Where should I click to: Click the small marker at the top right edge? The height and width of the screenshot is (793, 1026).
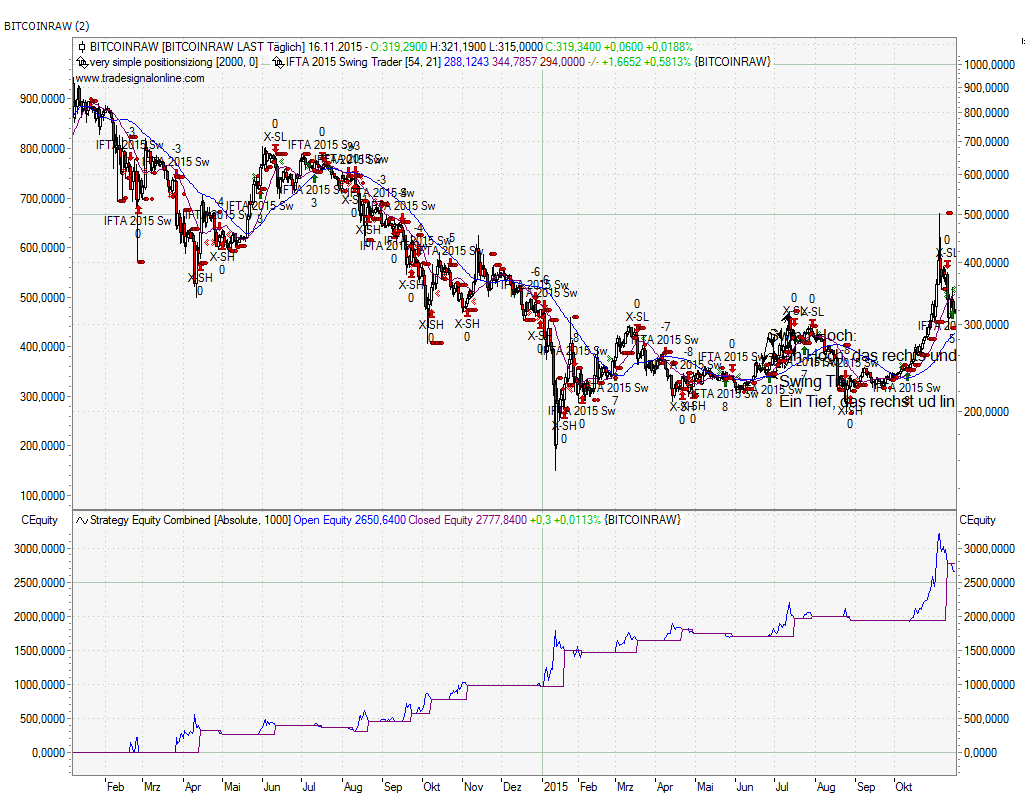tap(1022, 41)
